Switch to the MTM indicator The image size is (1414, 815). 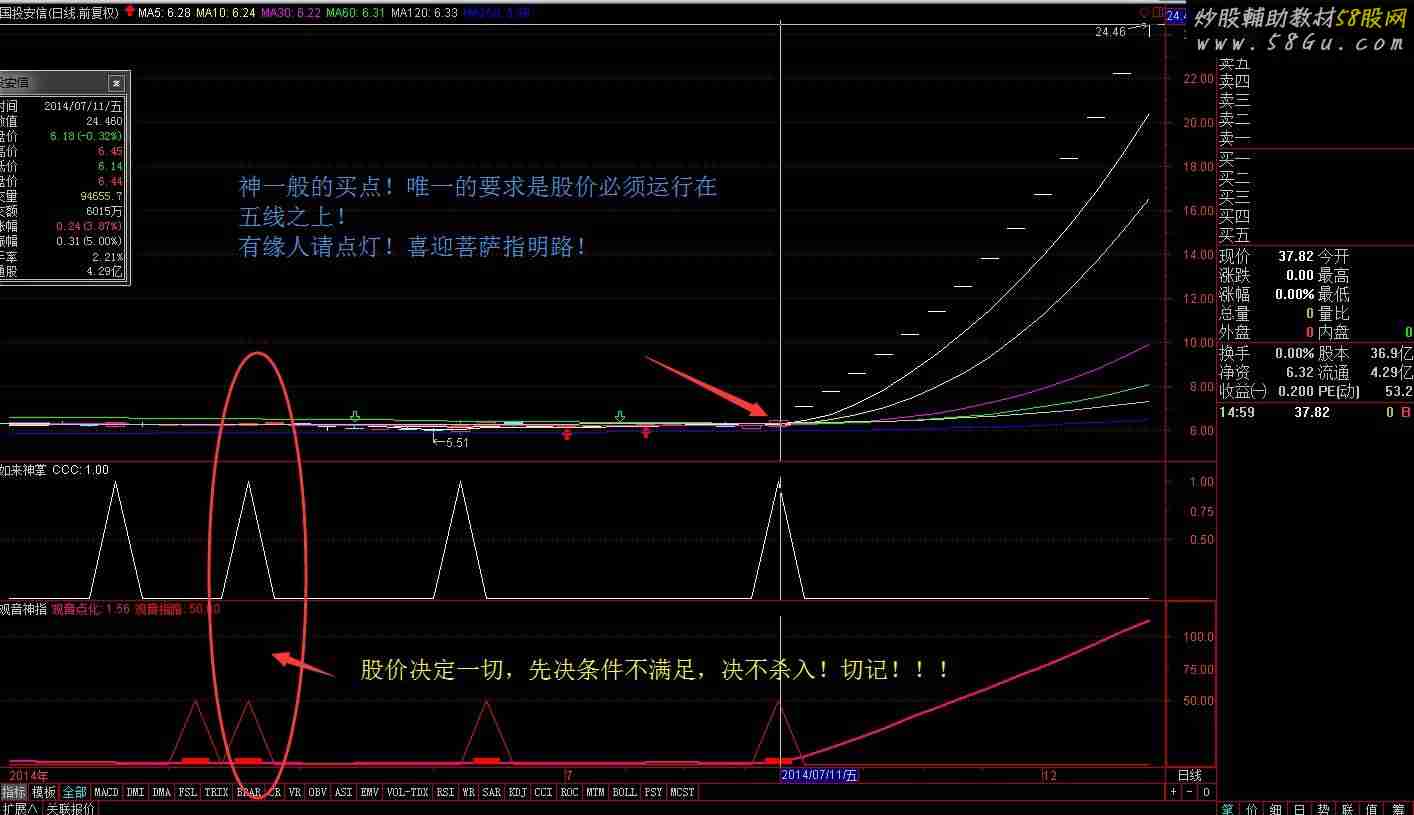pos(595,792)
